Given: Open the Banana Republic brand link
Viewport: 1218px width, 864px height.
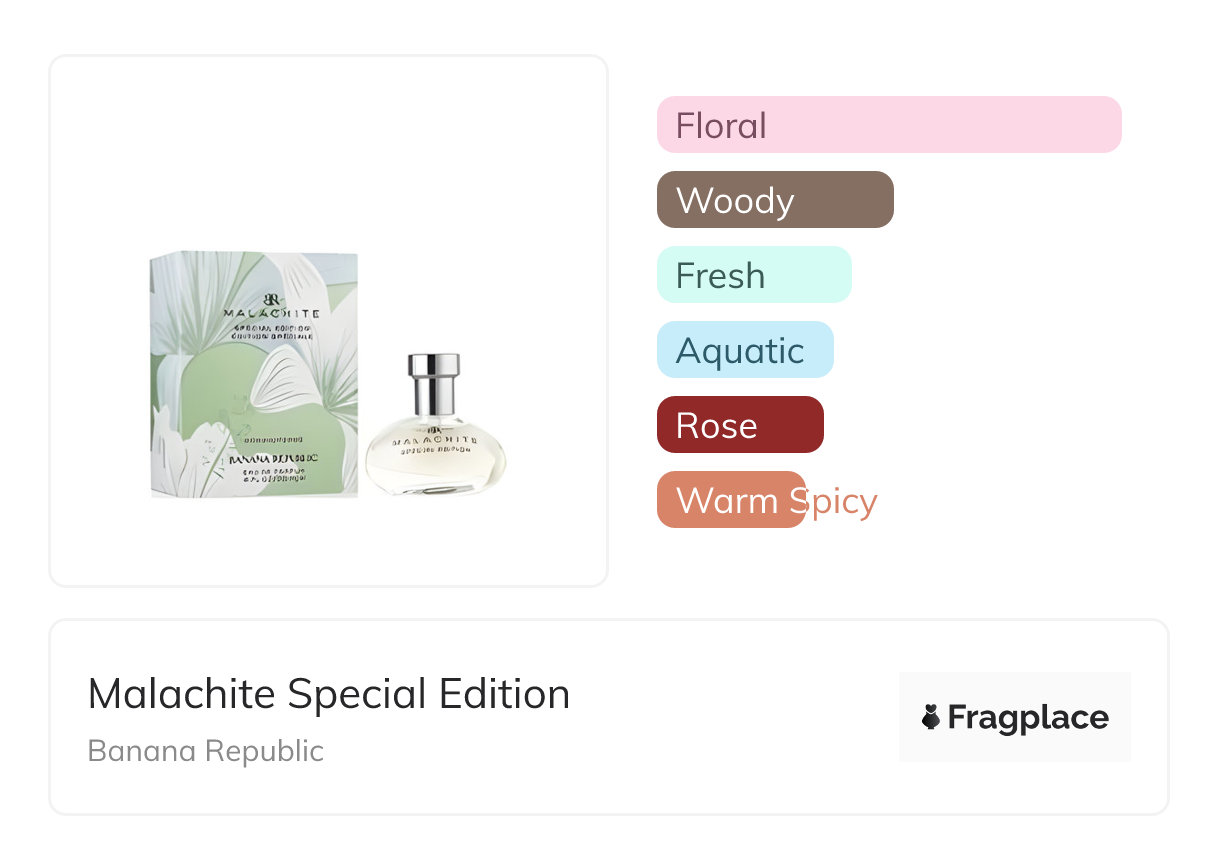Looking at the screenshot, I should [206, 750].
